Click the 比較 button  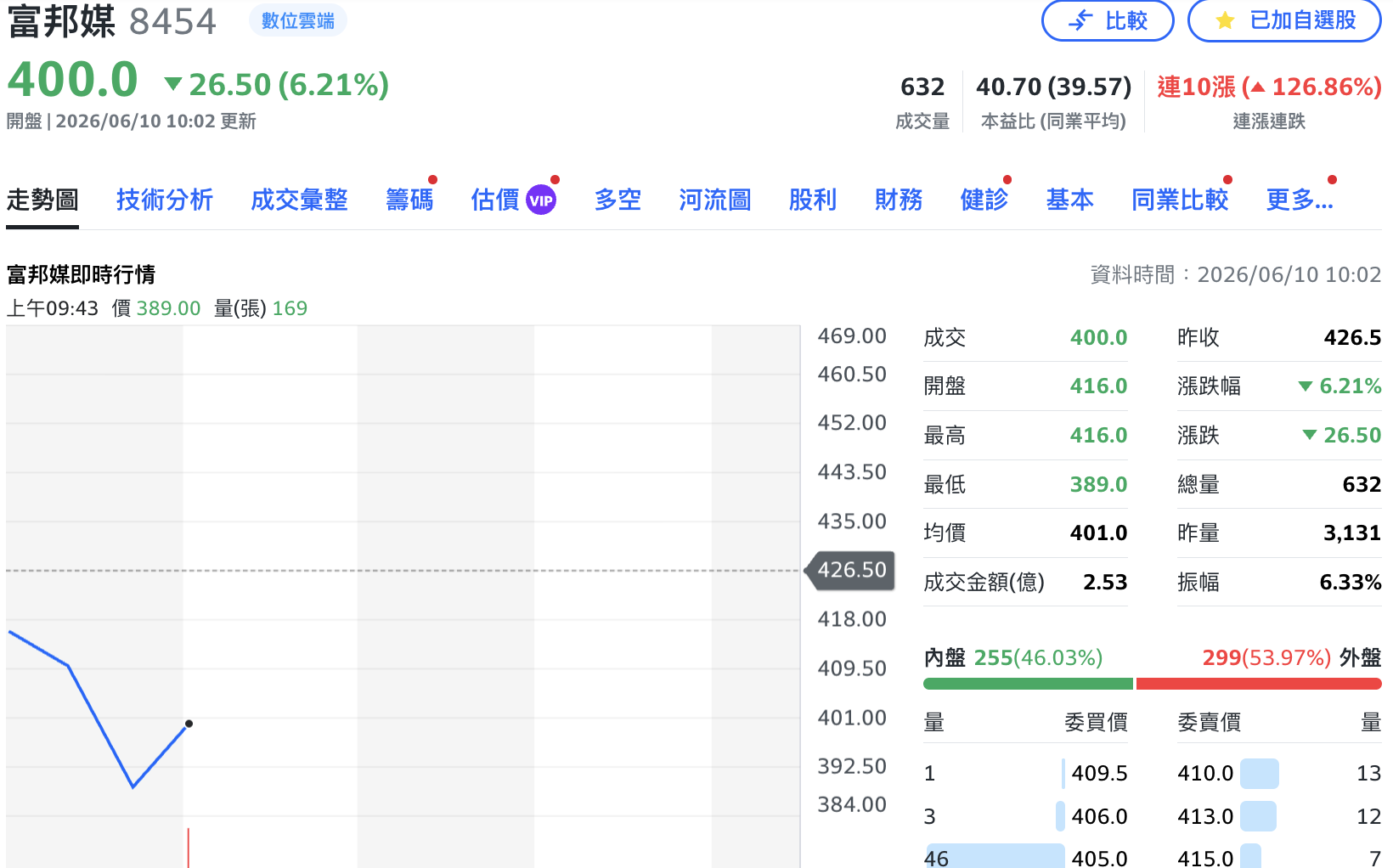tap(1108, 20)
